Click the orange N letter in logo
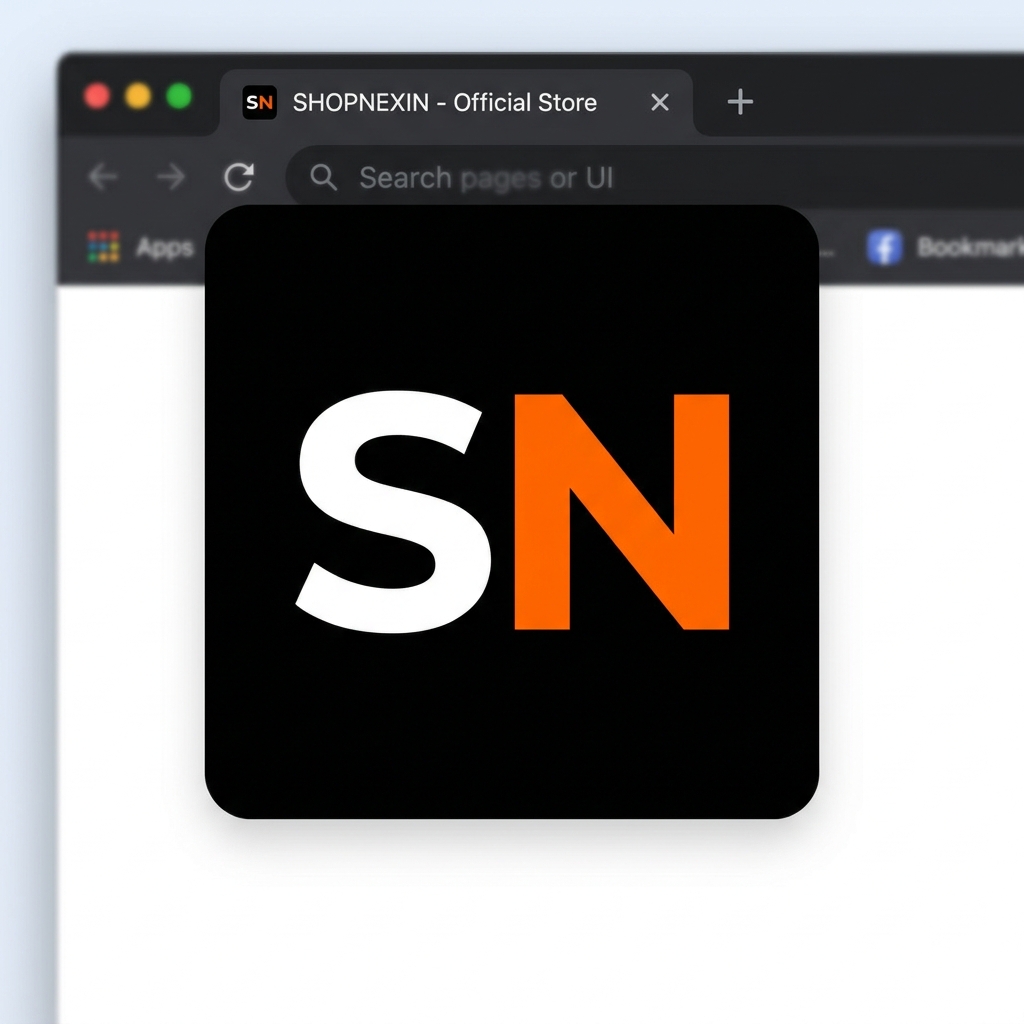Viewport: 1024px width, 1024px height. tap(620, 512)
